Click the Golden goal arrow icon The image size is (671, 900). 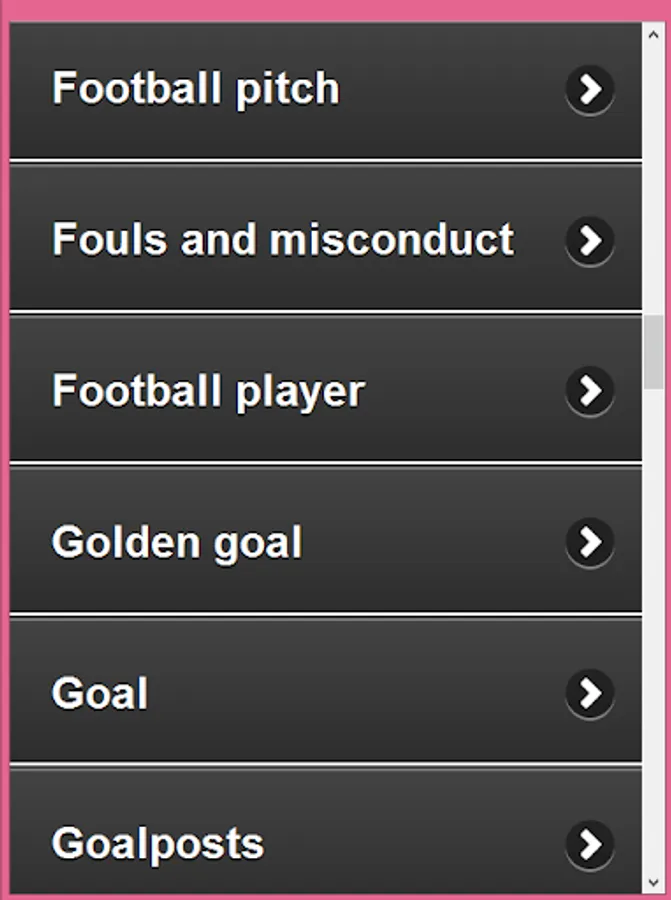[x=590, y=543]
